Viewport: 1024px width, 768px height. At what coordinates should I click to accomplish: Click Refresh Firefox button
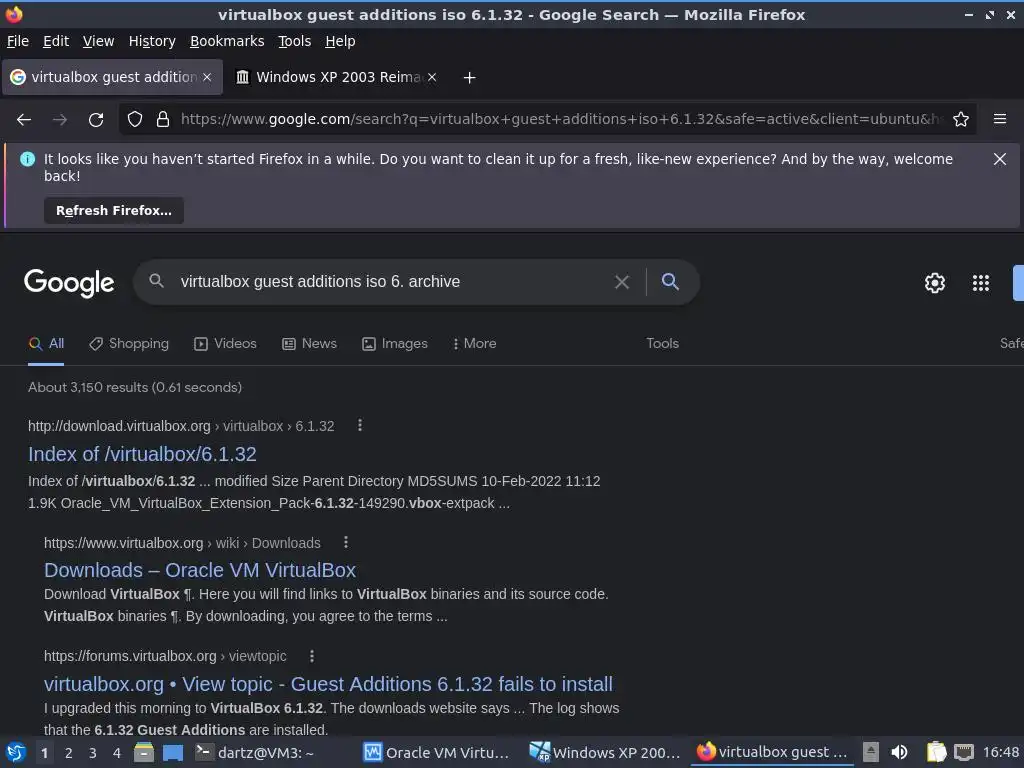pyautogui.click(x=114, y=210)
